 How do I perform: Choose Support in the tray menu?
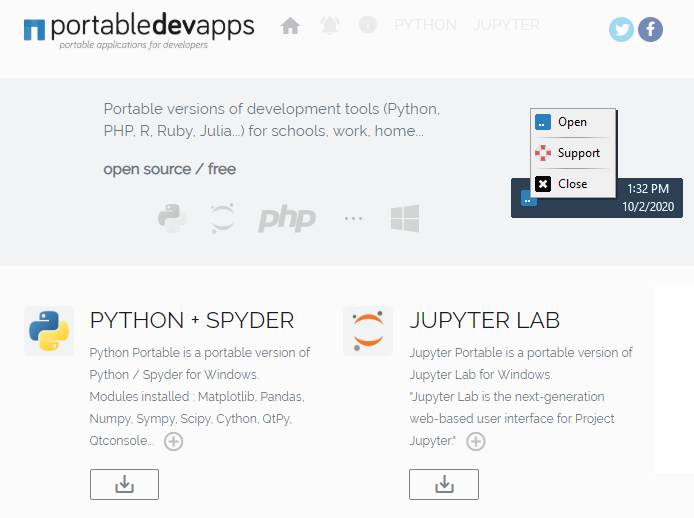click(x=573, y=153)
